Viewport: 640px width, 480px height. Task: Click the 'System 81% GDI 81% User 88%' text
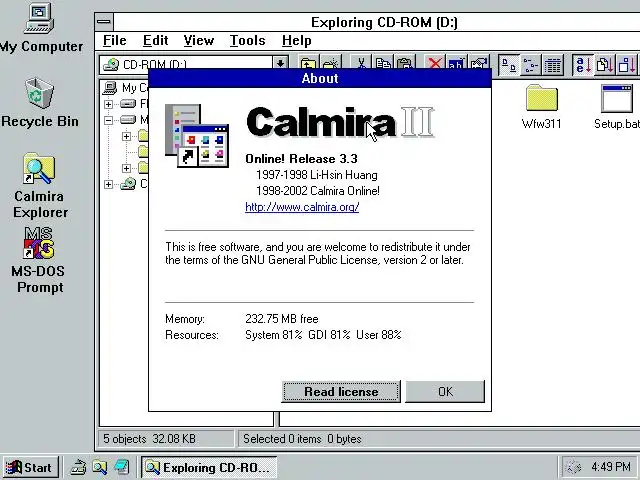coord(323,335)
